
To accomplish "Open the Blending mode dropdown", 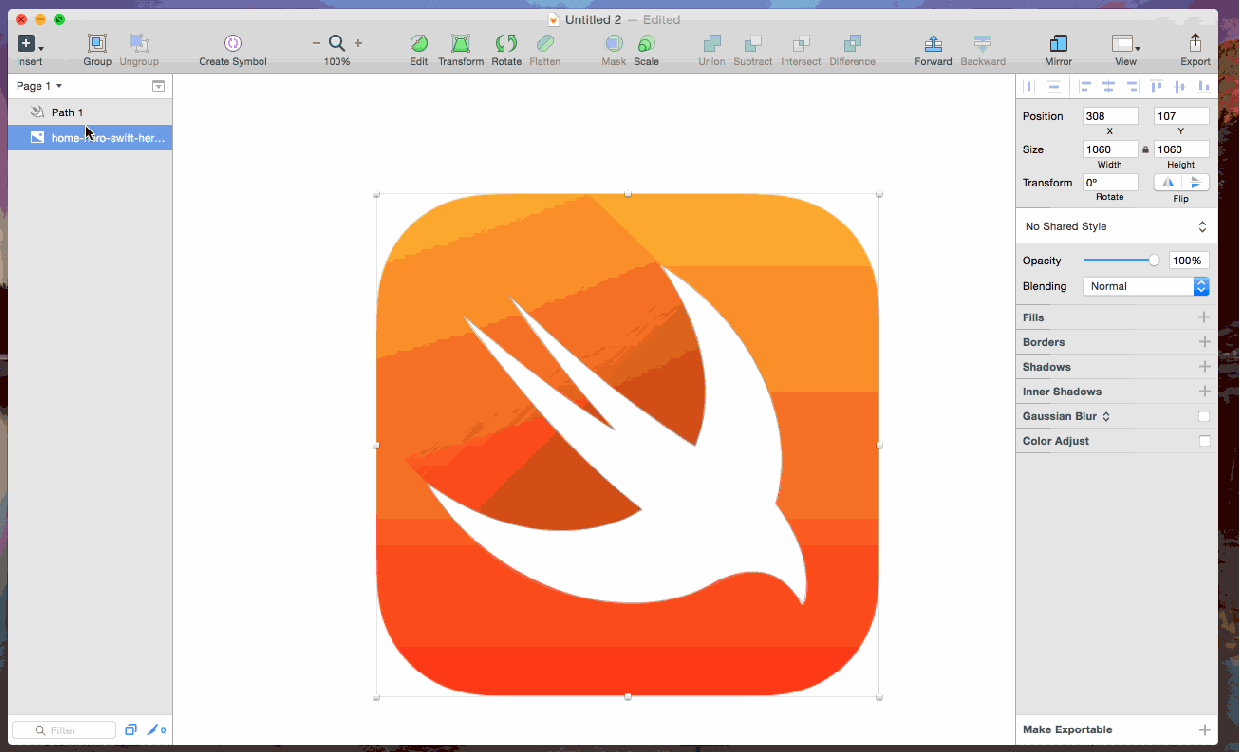I will click(1146, 286).
